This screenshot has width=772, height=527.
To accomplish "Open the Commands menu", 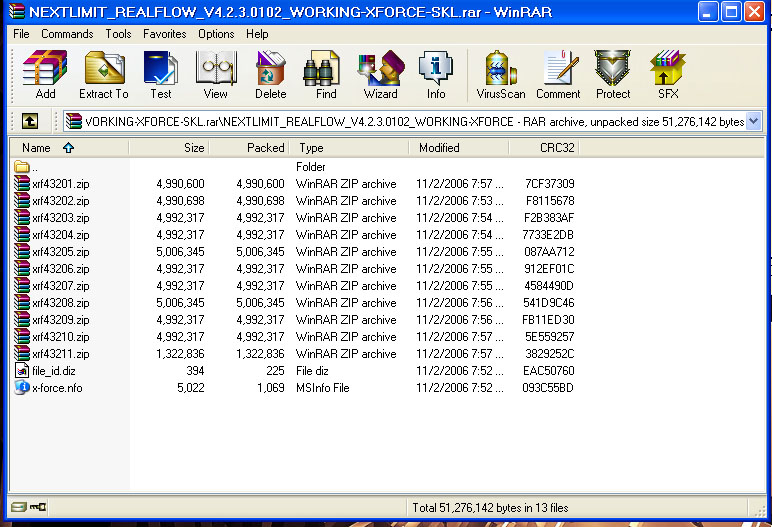I will [67, 34].
